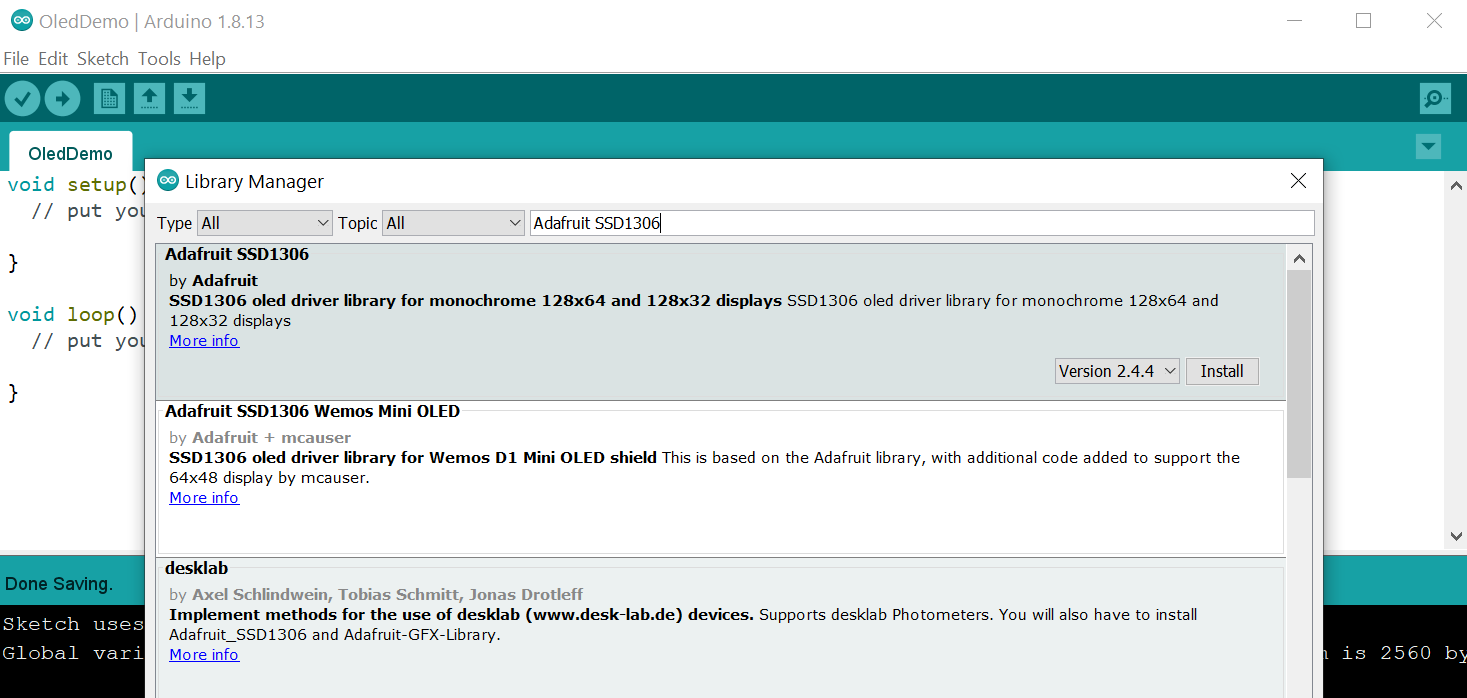Click the 'void loop()' code line
Viewport: 1467px width, 698px height.
[73, 315]
